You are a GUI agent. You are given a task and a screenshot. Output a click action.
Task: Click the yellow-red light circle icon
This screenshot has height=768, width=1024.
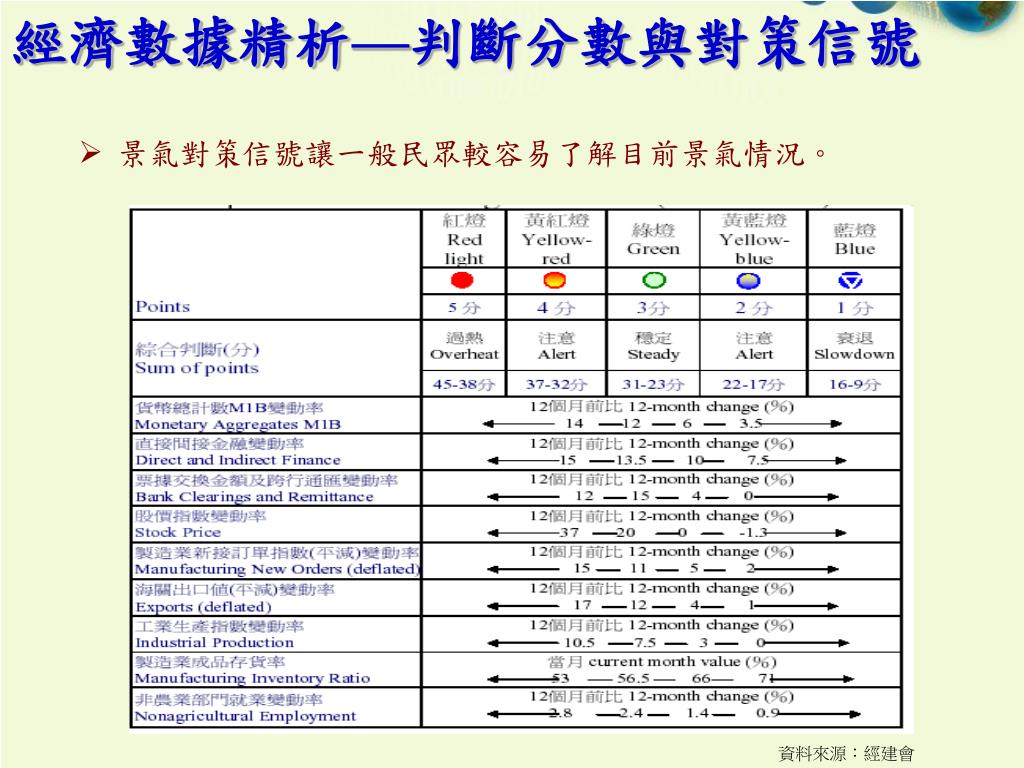pos(554,280)
